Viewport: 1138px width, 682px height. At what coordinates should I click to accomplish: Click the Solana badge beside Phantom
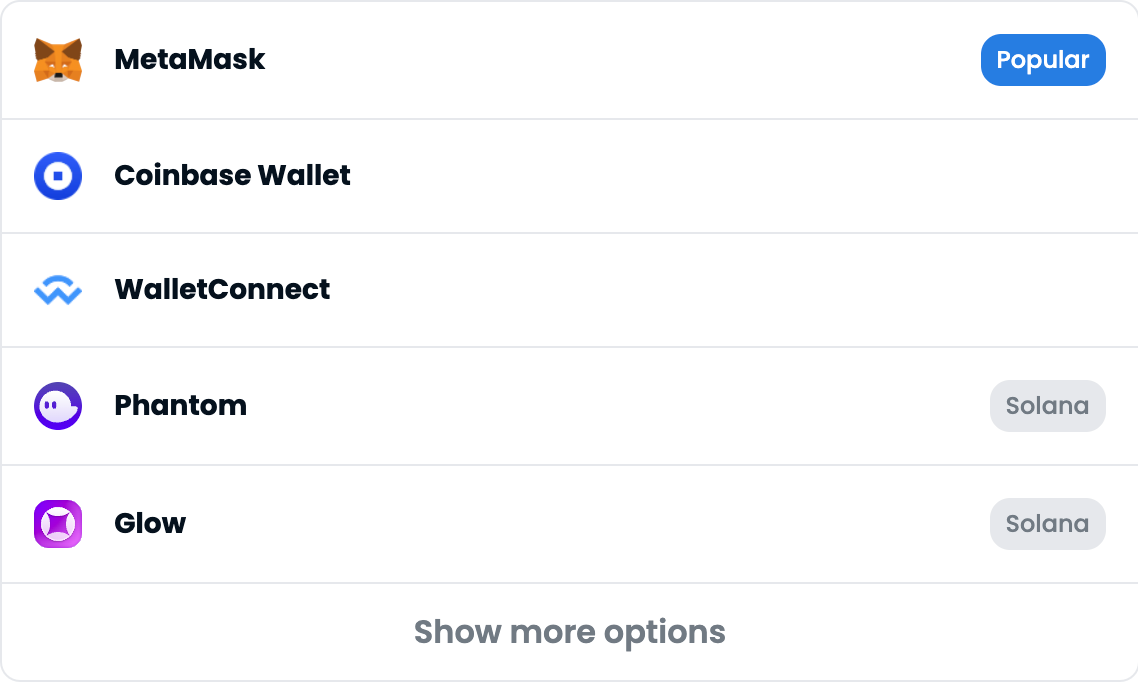[x=1047, y=406]
